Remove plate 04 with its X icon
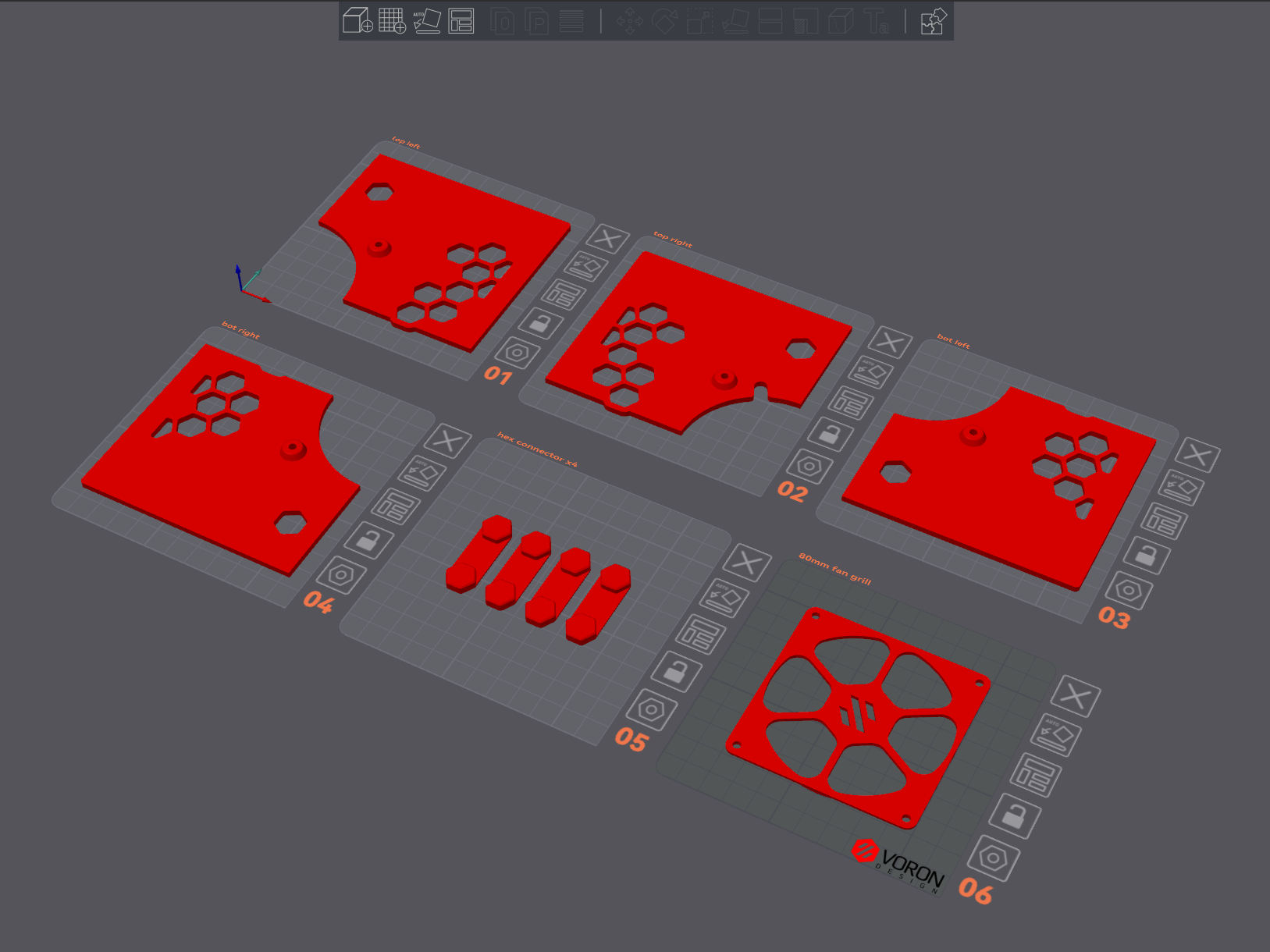 click(x=447, y=441)
